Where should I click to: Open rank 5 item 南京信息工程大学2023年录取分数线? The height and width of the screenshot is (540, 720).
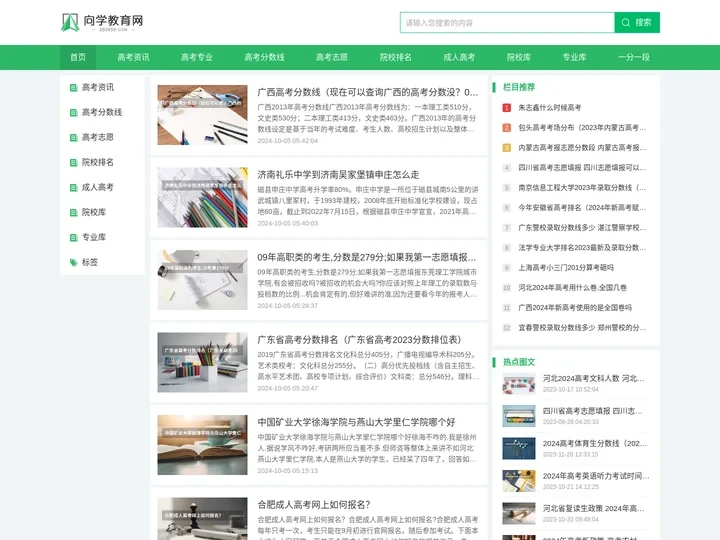[x=582, y=188]
